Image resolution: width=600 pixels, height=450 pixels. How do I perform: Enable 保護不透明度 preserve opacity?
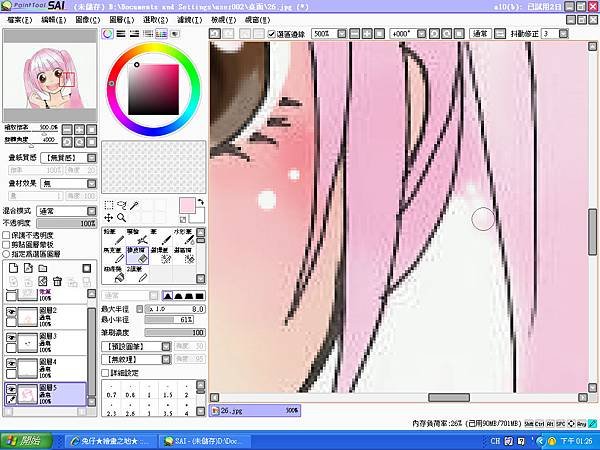(6, 235)
